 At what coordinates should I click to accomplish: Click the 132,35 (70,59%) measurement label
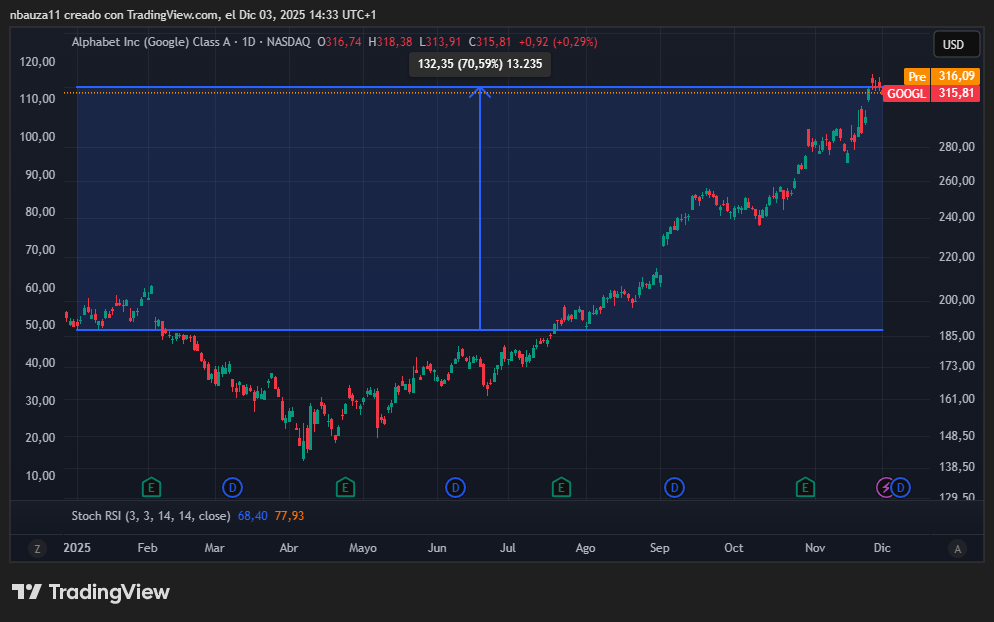tap(480, 64)
